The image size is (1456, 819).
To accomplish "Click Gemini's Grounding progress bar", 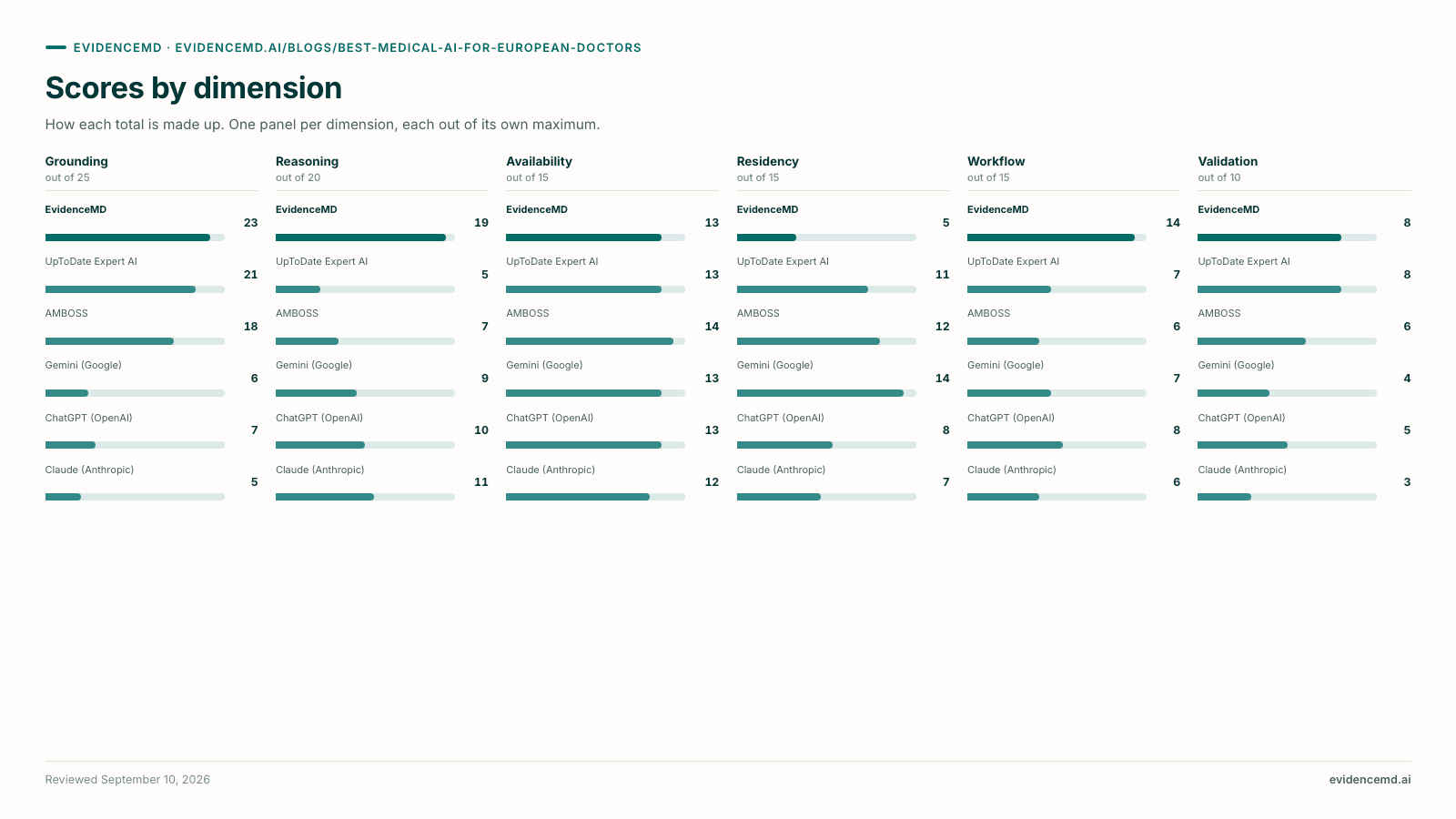I will [x=135, y=393].
